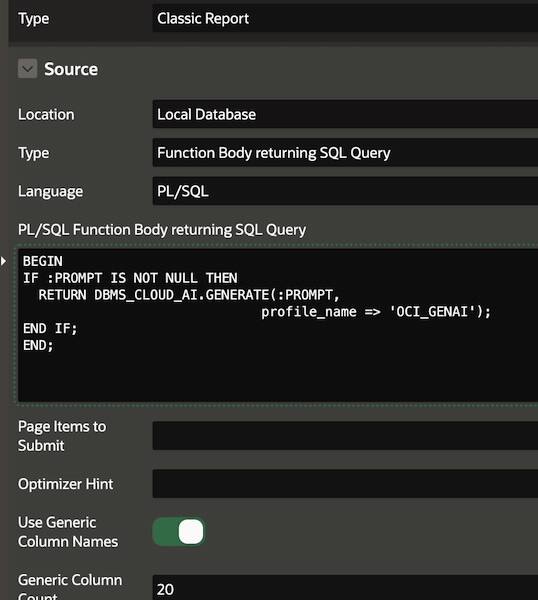Open the region Type Classic Report dropdown
Viewport: 538px width, 600px height.
point(345,18)
